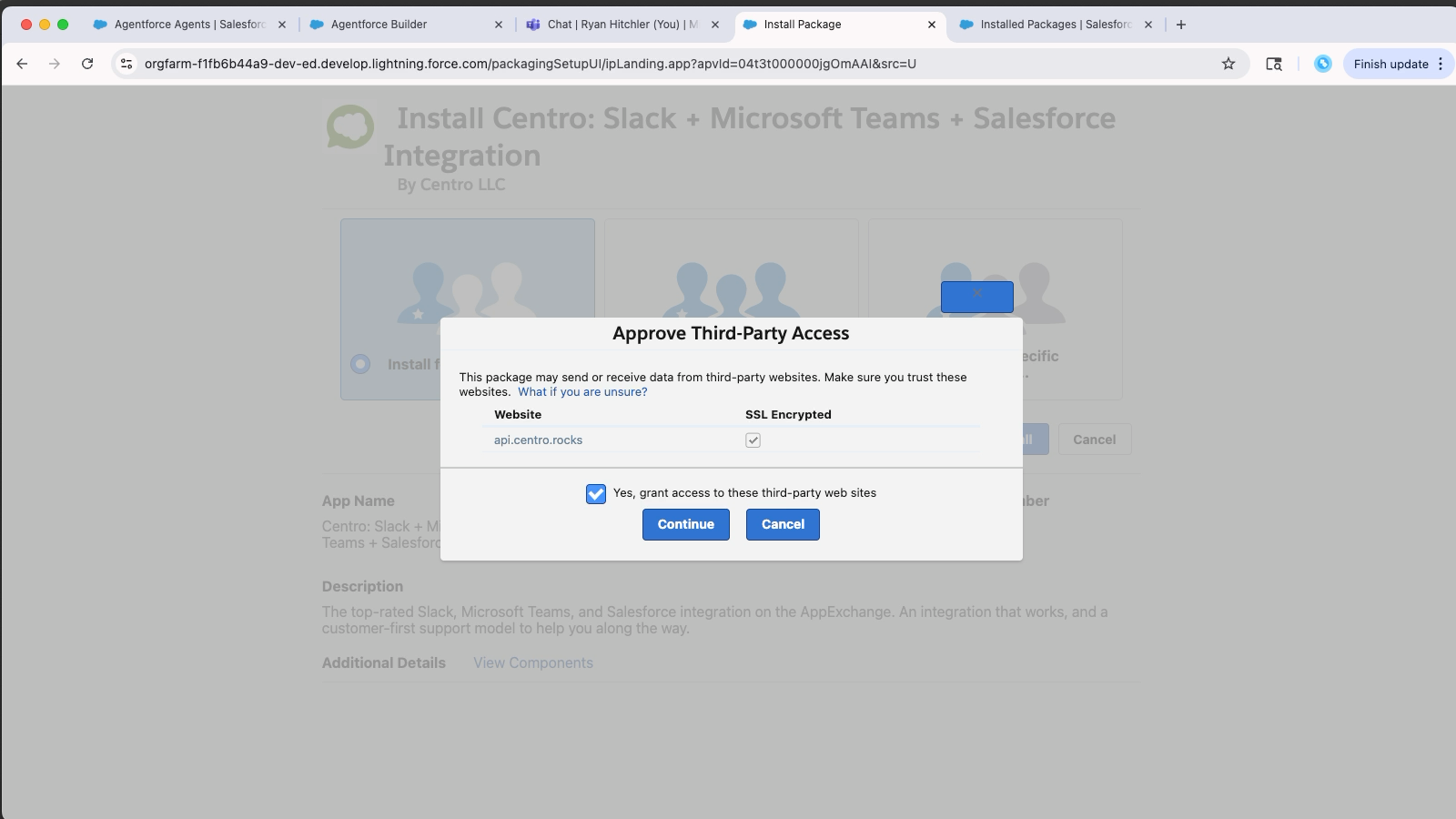Click the Approve Third-Party Access title
The width and height of the screenshot is (1456, 819).
point(731,333)
